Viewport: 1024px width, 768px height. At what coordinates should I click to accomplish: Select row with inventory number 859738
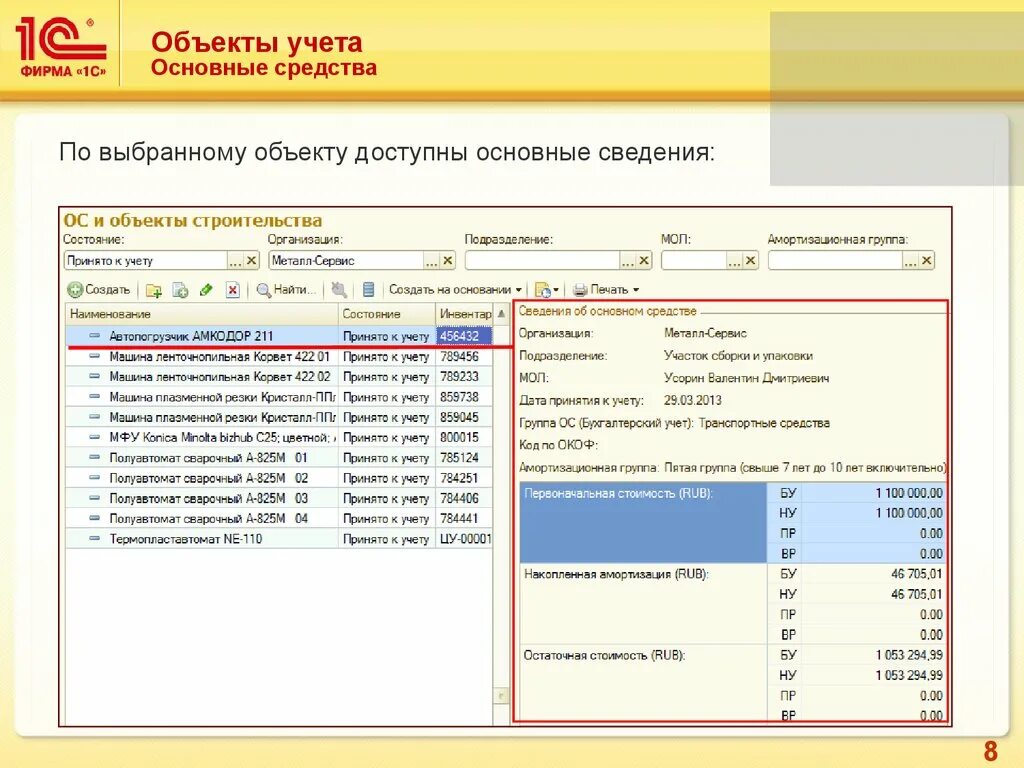279,397
